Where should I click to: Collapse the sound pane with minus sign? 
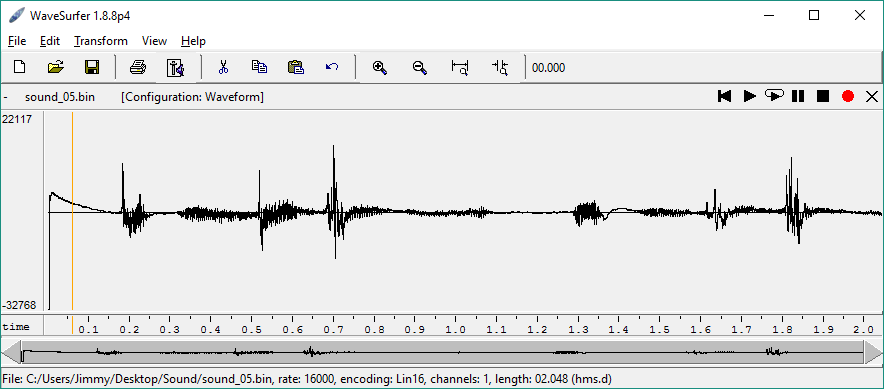click(5, 97)
